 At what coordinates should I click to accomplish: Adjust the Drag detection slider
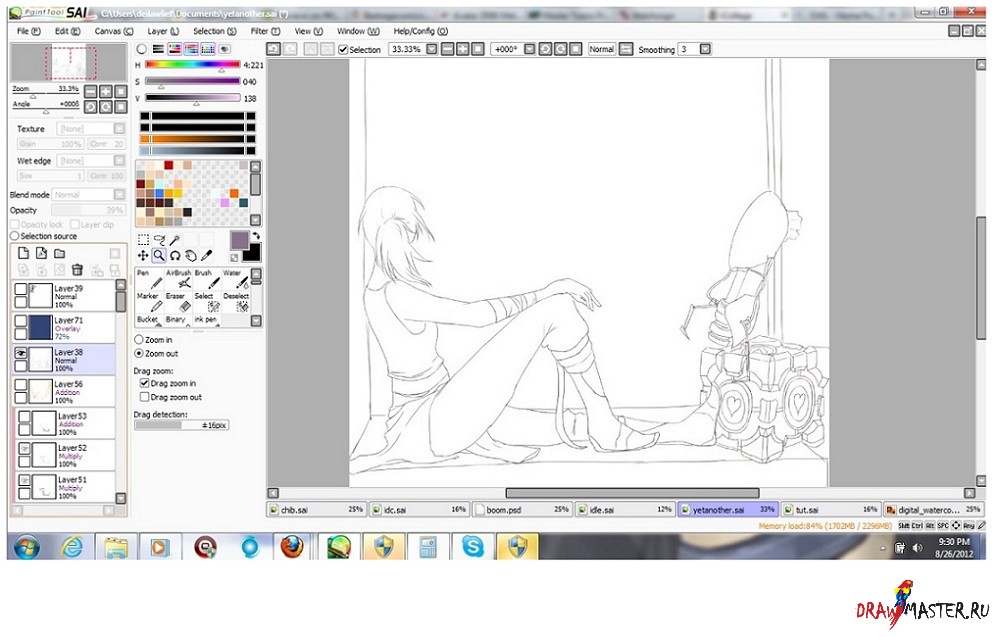pyautogui.click(x=181, y=425)
